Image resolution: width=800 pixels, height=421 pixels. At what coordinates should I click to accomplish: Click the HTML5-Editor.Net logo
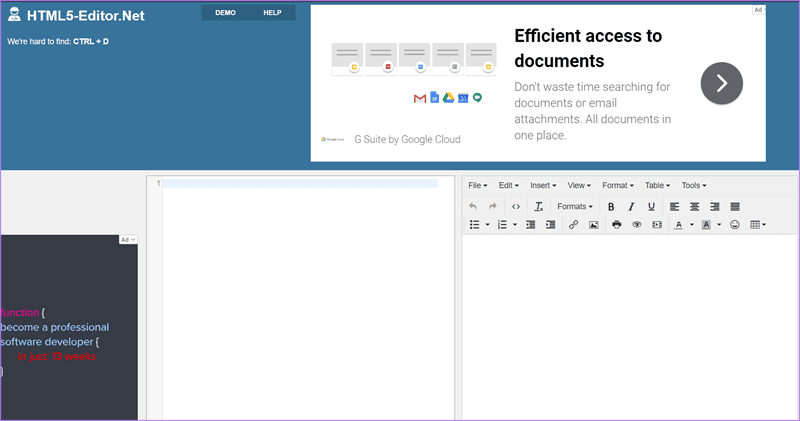tap(77, 15)
